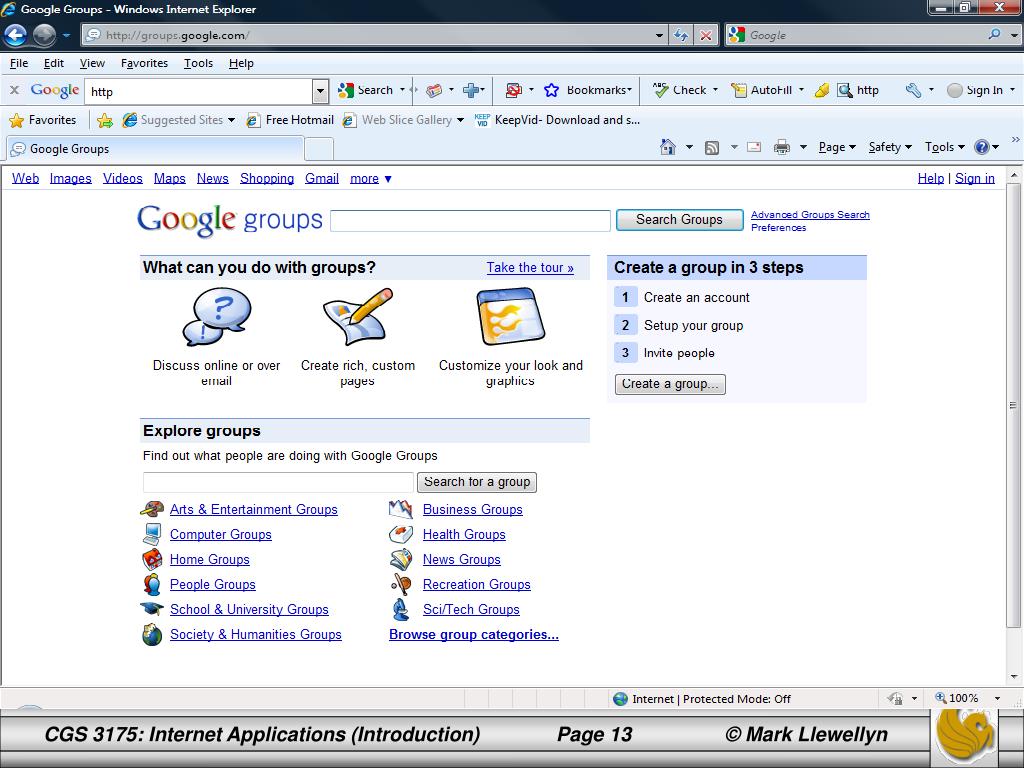Click the page 'Sign in' link
The height and width of the screenshot is (768, 1024).
974,178
